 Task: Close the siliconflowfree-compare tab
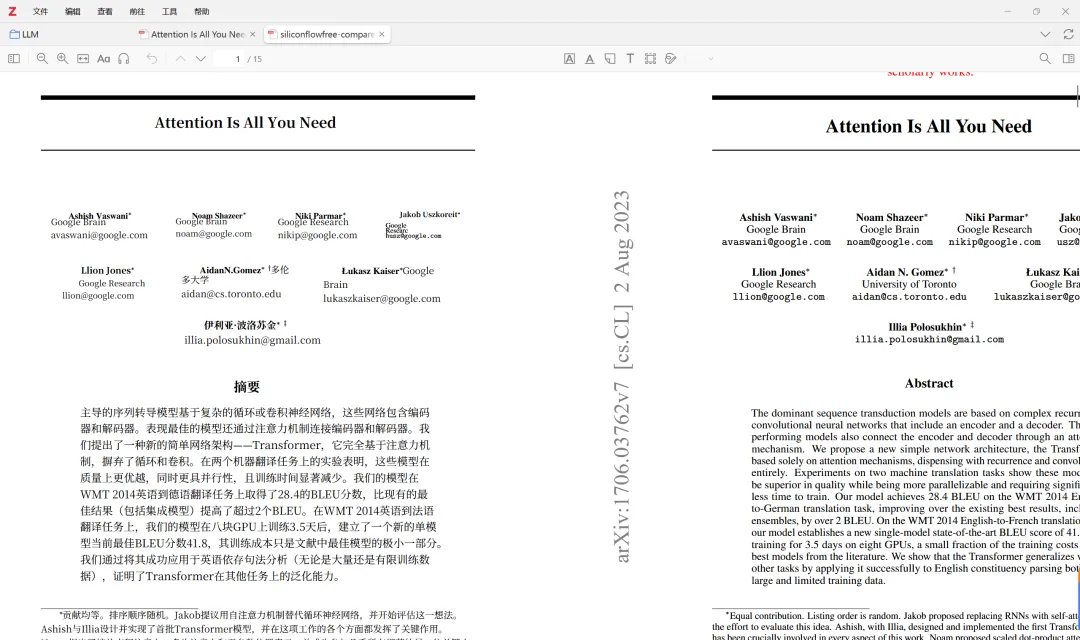tap(382, 34)
